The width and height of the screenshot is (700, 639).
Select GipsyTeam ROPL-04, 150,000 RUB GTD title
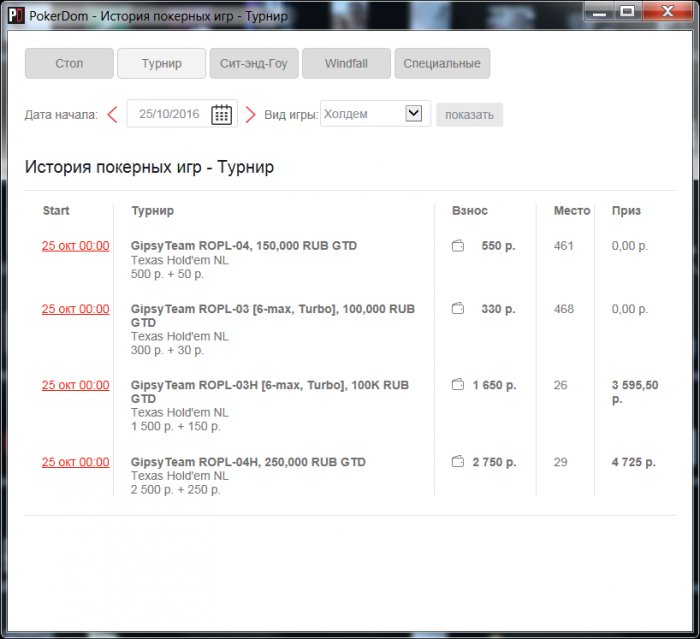244,246
